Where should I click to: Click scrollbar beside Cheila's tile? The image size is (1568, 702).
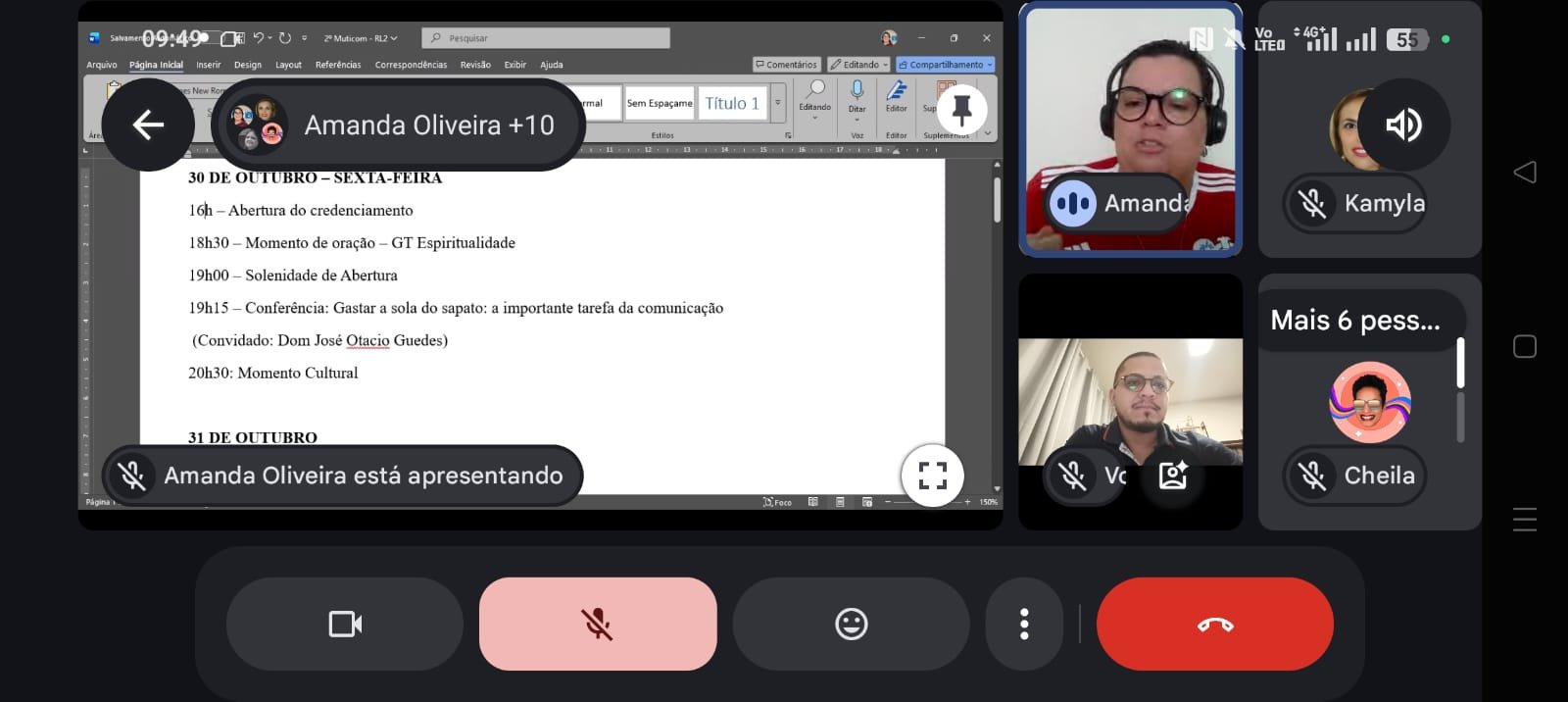coord(1460,389)
